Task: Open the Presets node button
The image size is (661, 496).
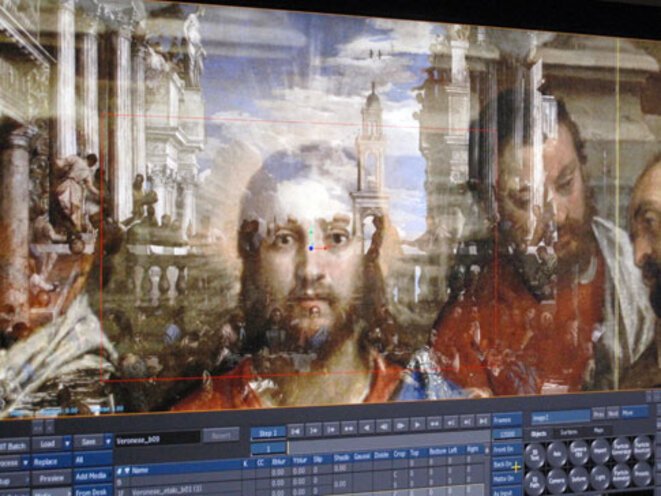Action: pos(642,473)
